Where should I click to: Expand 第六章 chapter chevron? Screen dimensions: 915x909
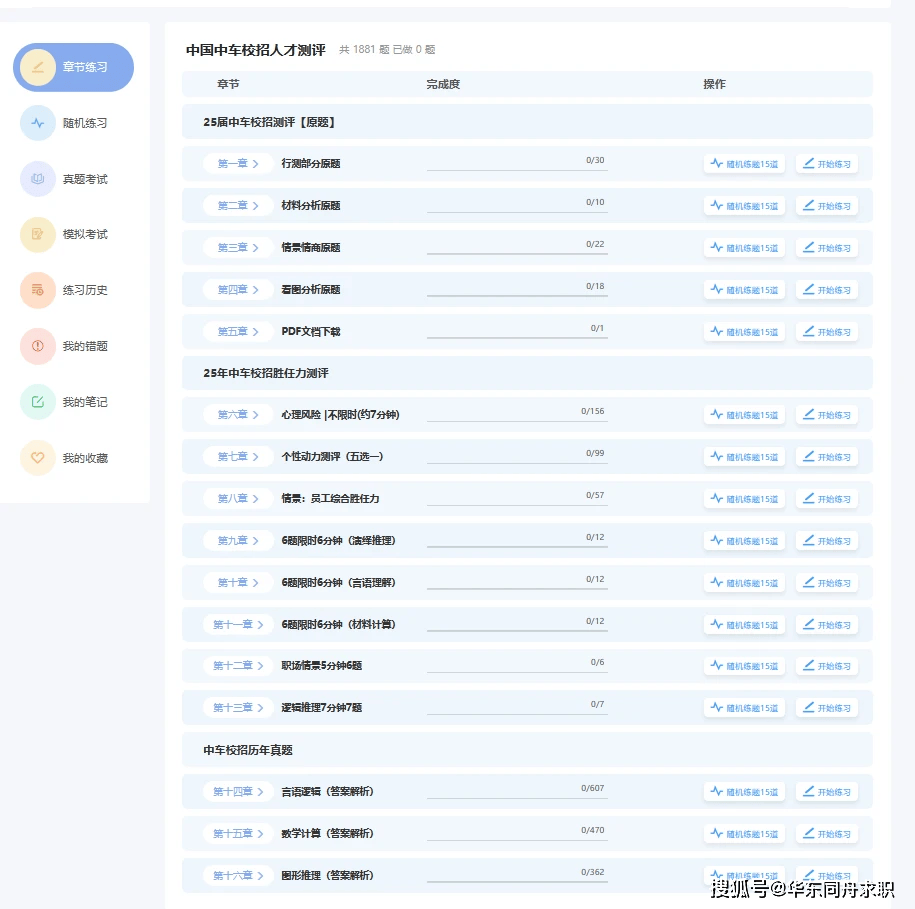pos(256,415)
